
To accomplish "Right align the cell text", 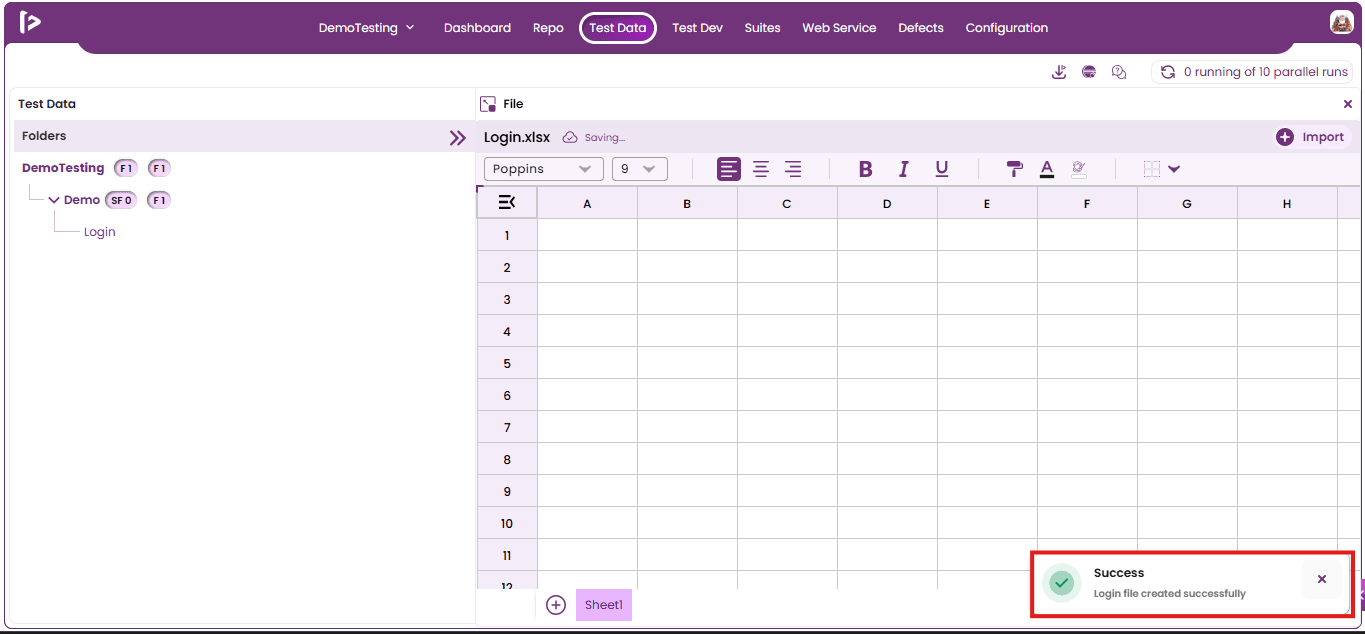I will pos(793,169).
